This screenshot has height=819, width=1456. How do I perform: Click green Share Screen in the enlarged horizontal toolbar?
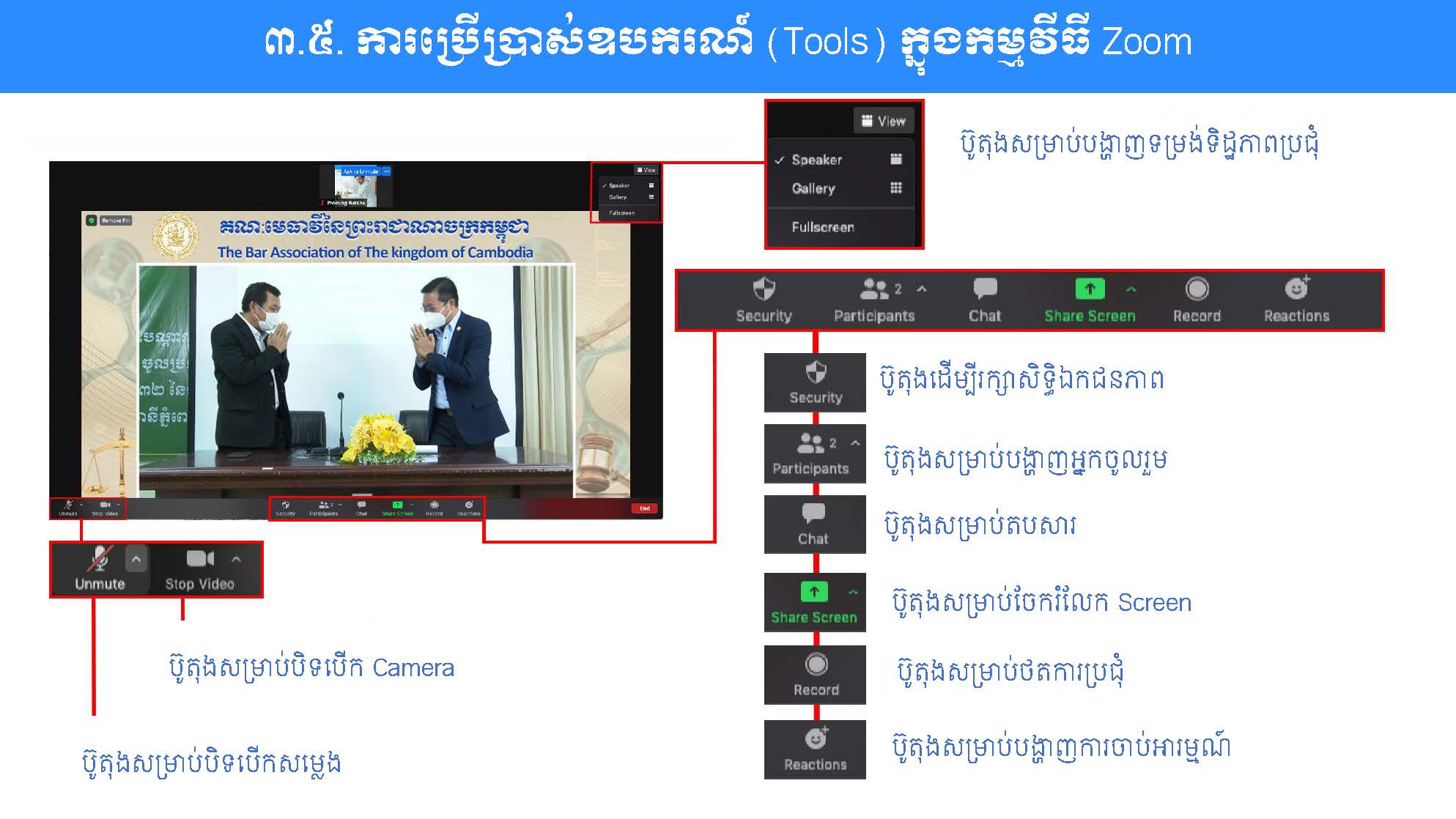click(x=1090, y=300)
